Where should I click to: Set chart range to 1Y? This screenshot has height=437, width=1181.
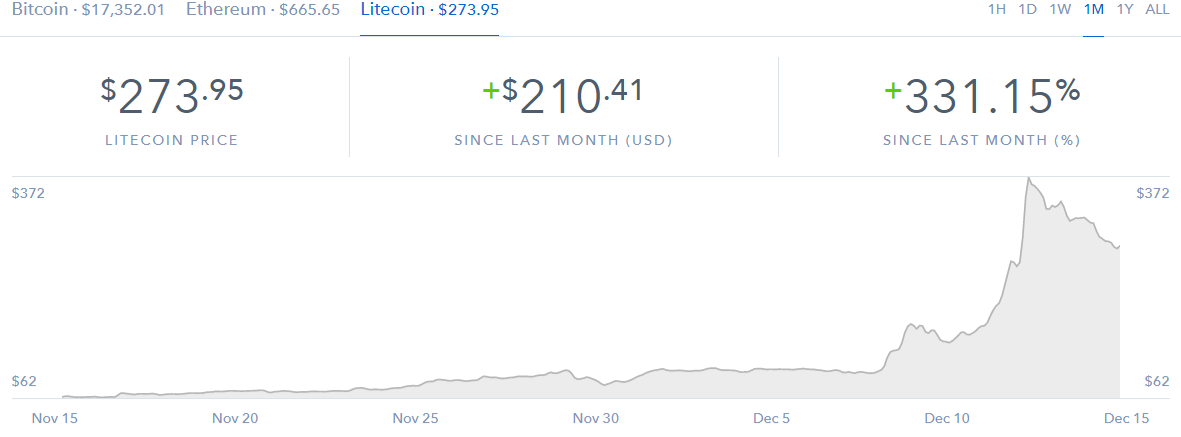[1125, 10]
